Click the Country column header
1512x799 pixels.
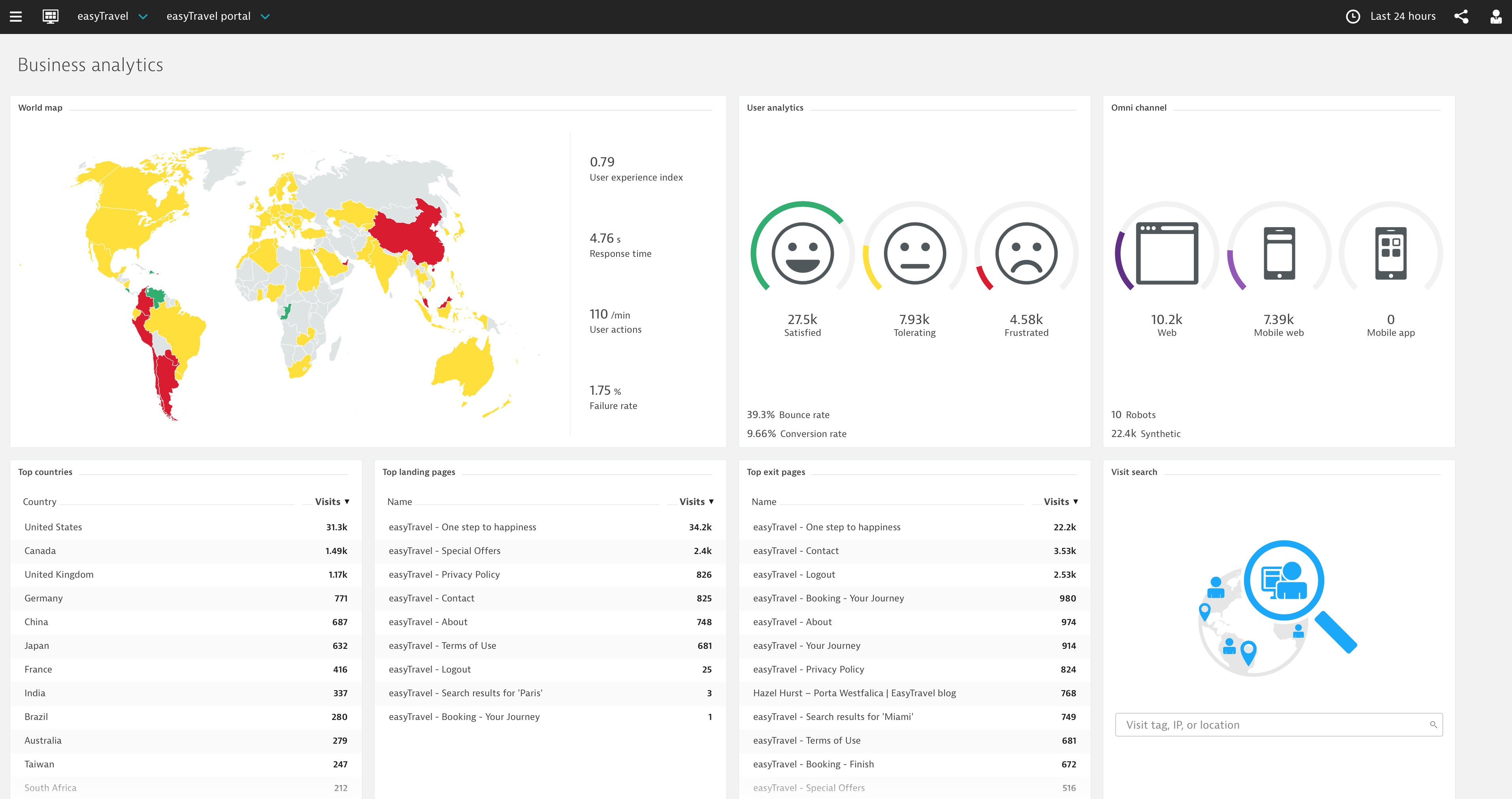pos(40,501)
